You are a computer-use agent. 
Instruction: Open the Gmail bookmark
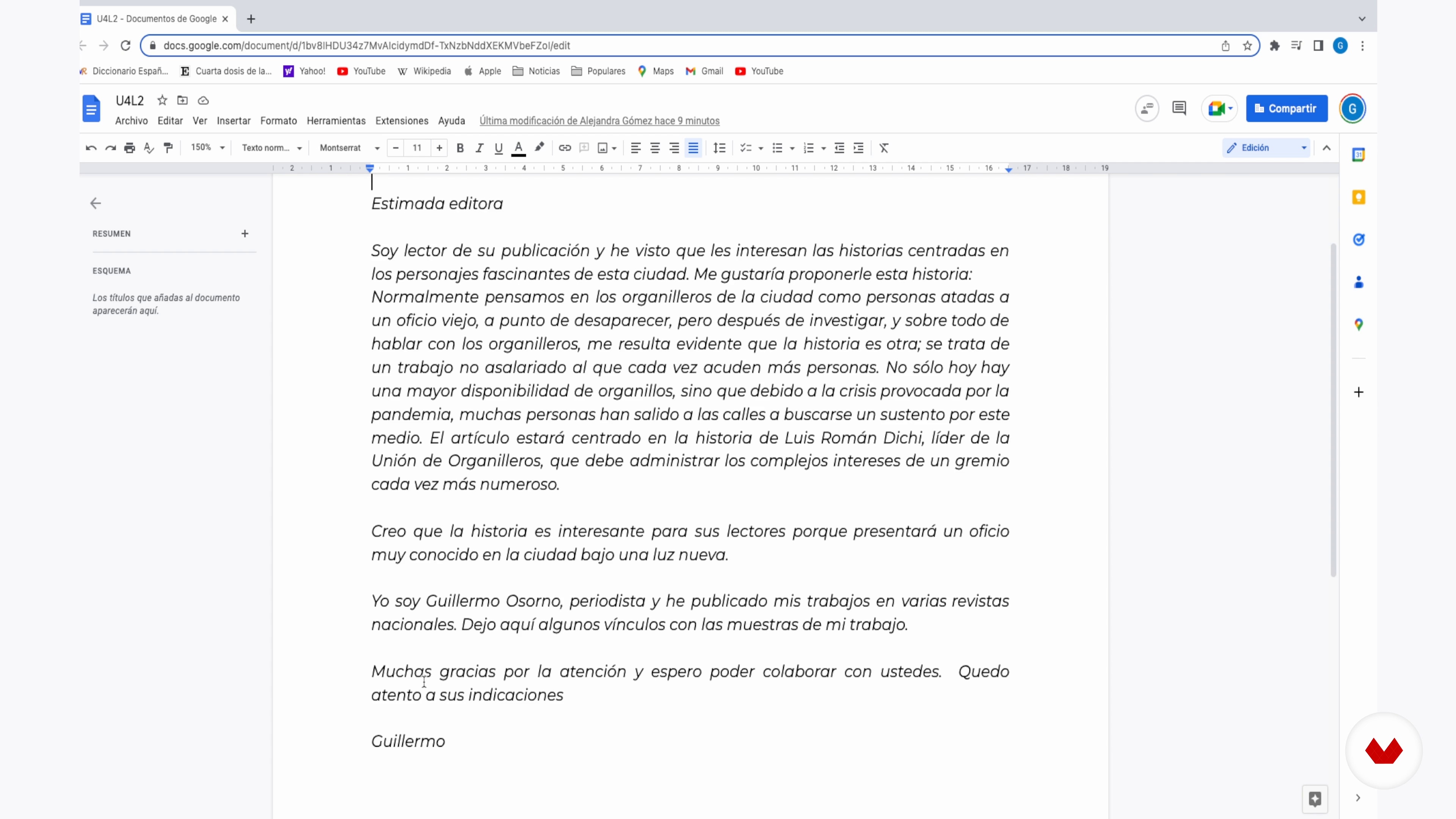click(x=704, y=71)
